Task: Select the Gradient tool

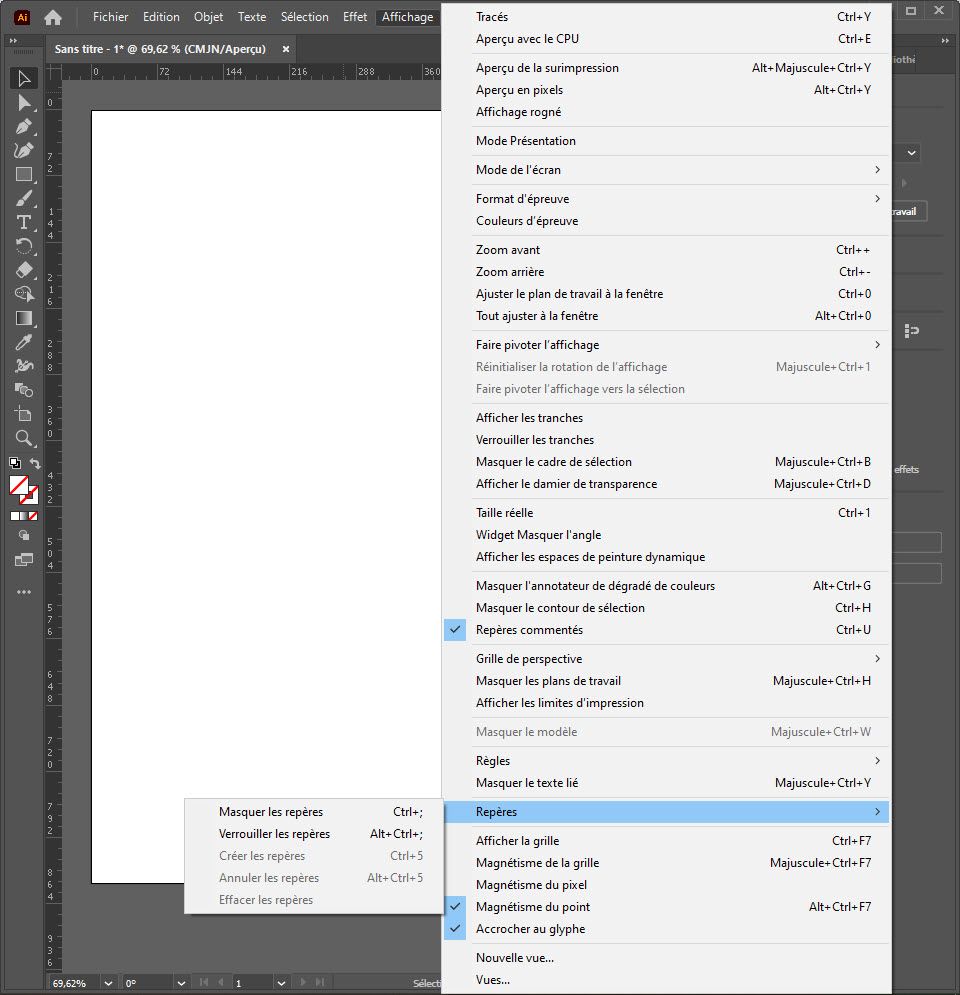Action: (x=23, y=318)
